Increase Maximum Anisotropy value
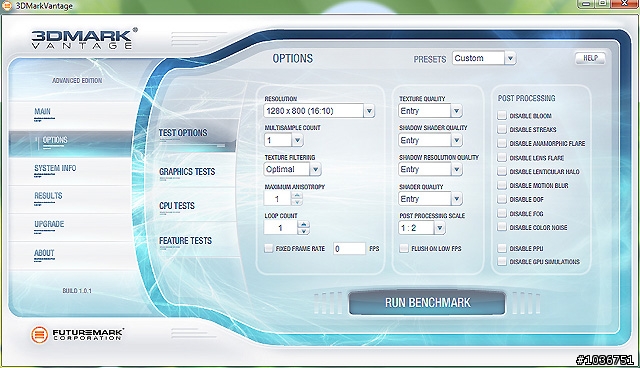Screen dimensions: 640x368 (297, 195)
